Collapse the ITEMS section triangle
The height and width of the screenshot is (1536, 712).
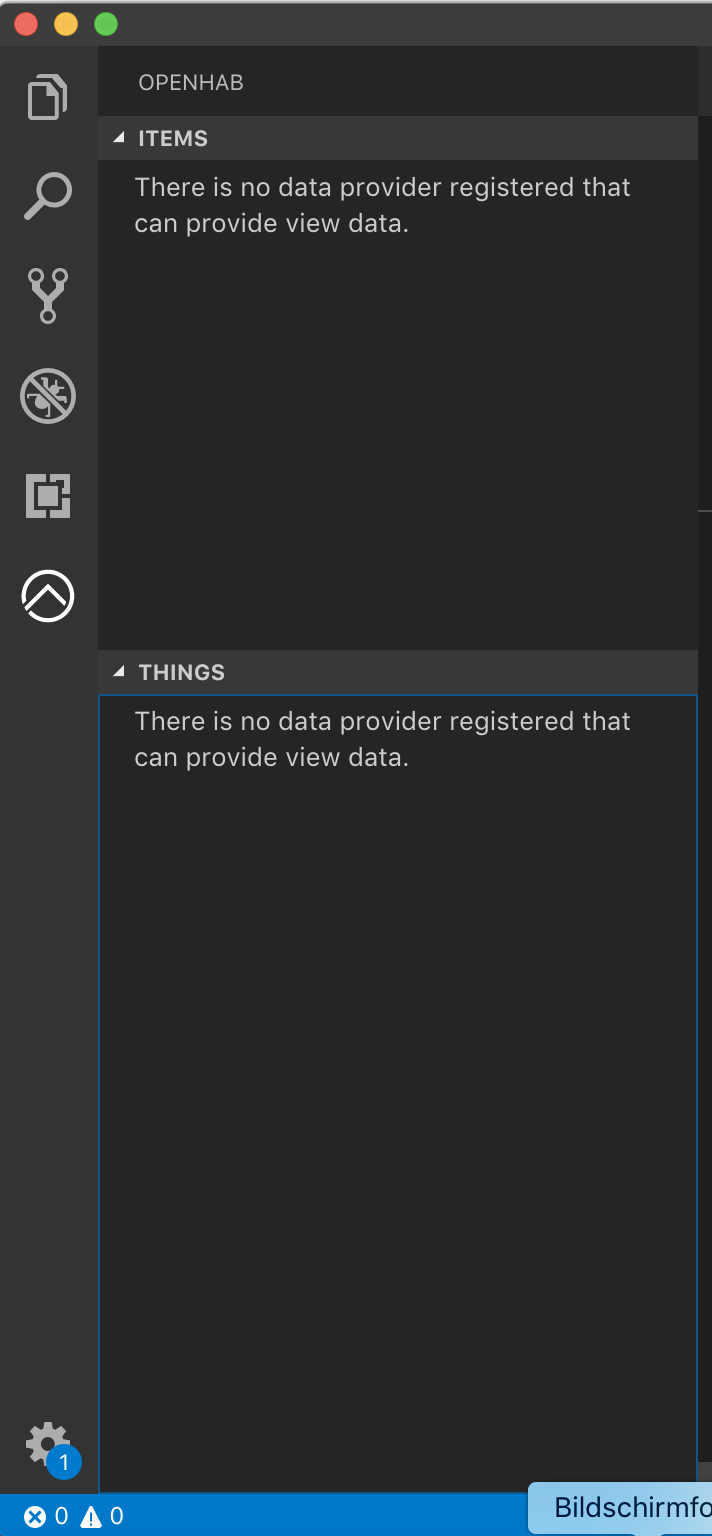[x=120, y=138]
